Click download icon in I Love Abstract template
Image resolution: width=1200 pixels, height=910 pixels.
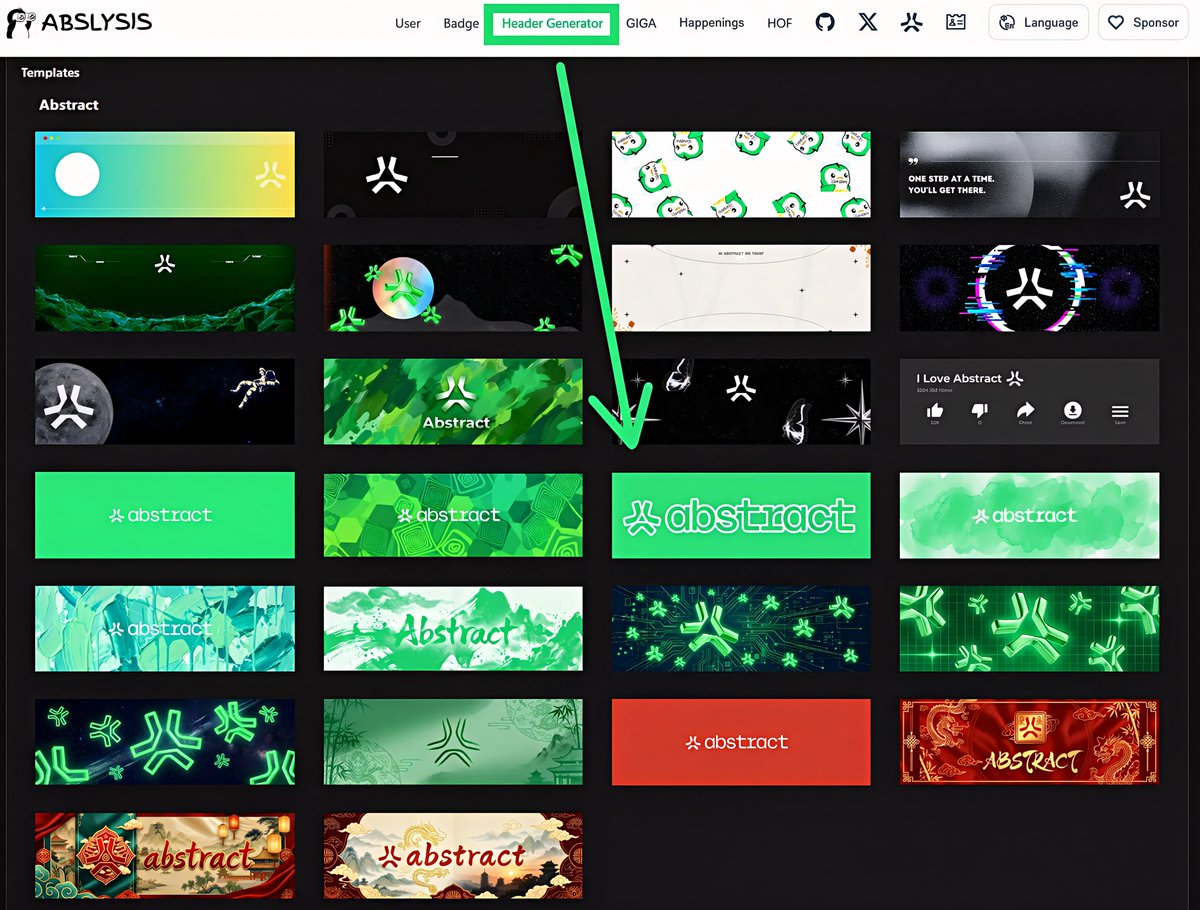tap(1073, 410)
